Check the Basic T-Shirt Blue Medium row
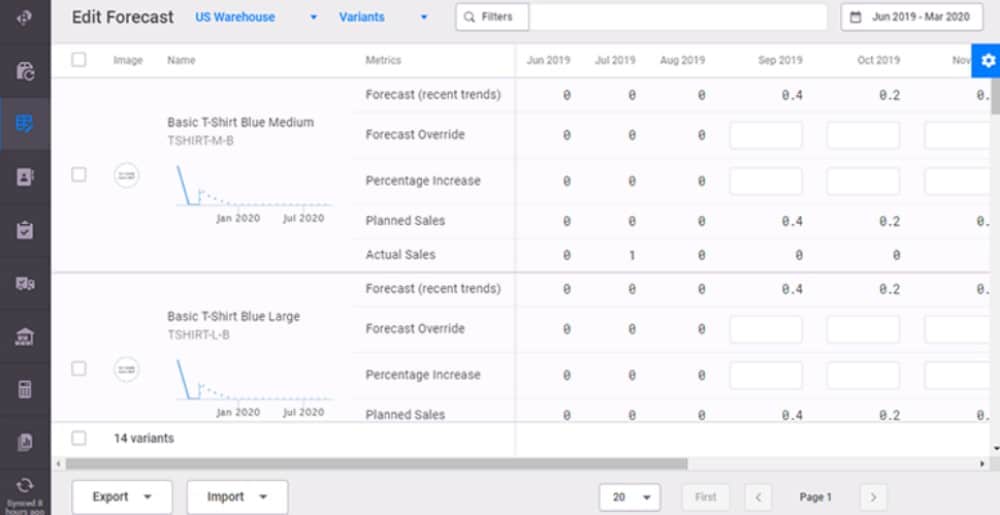Screen dimensions: 1000x515 click(x=79, y=175)
